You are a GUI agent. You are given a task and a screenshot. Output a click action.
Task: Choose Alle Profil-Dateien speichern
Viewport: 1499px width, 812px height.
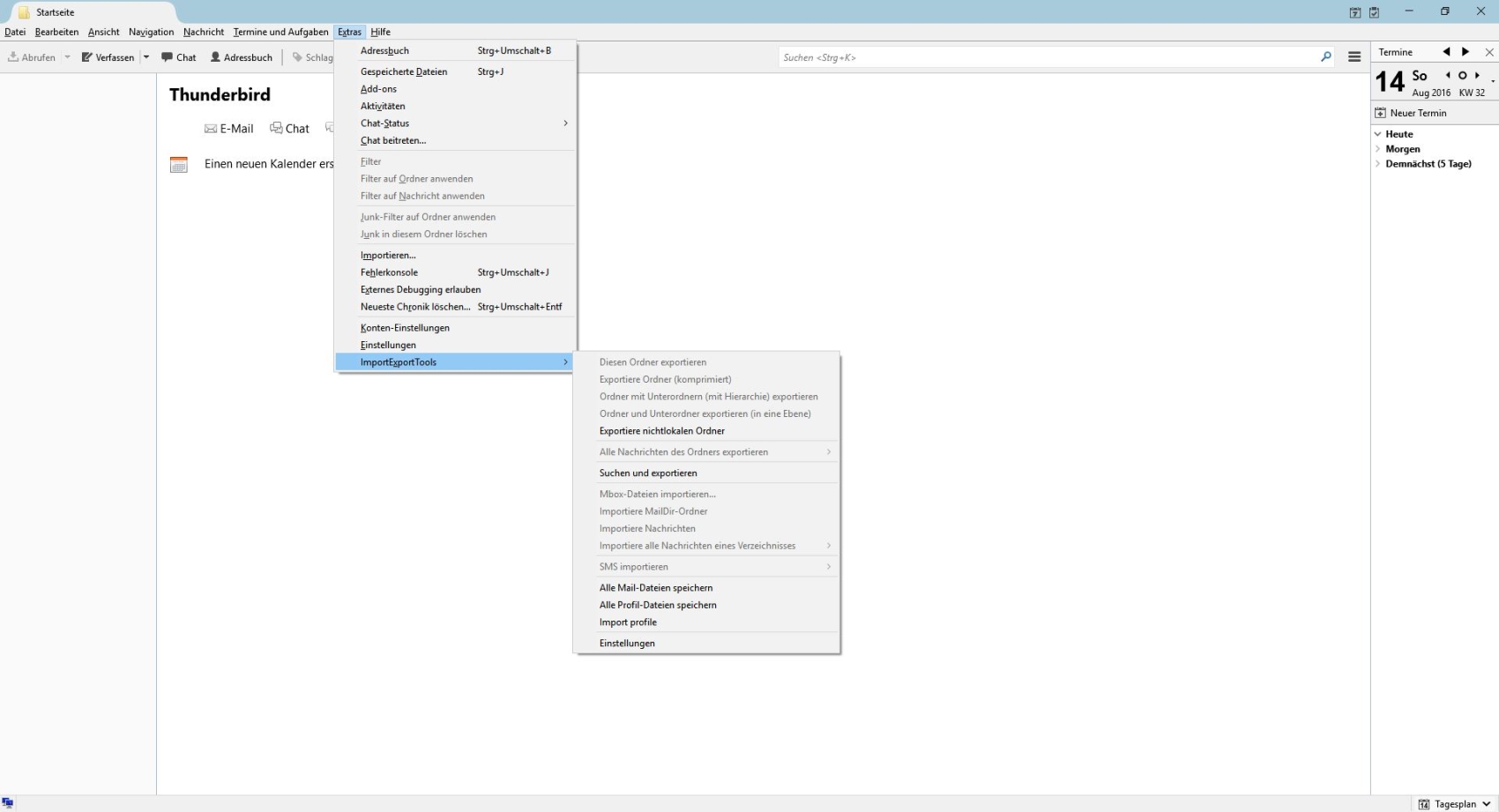[706, 605]
